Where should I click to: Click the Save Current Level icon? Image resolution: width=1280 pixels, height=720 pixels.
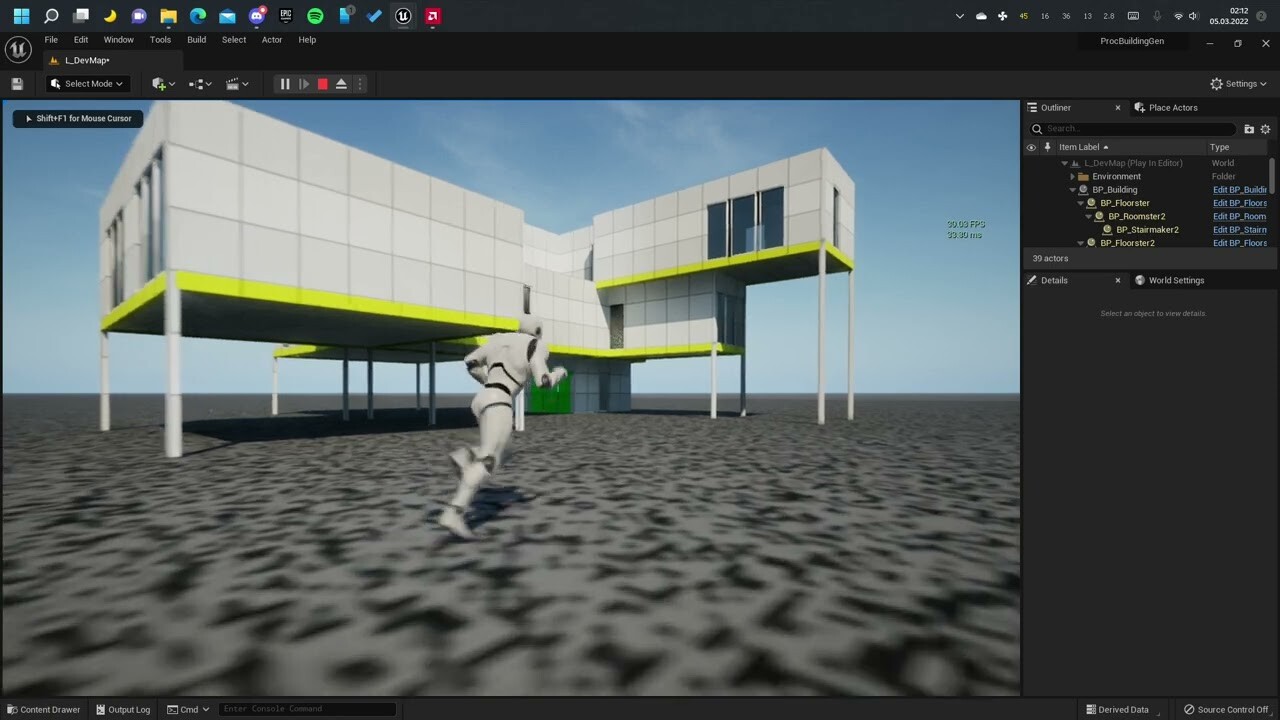click(x=17, y=84)
